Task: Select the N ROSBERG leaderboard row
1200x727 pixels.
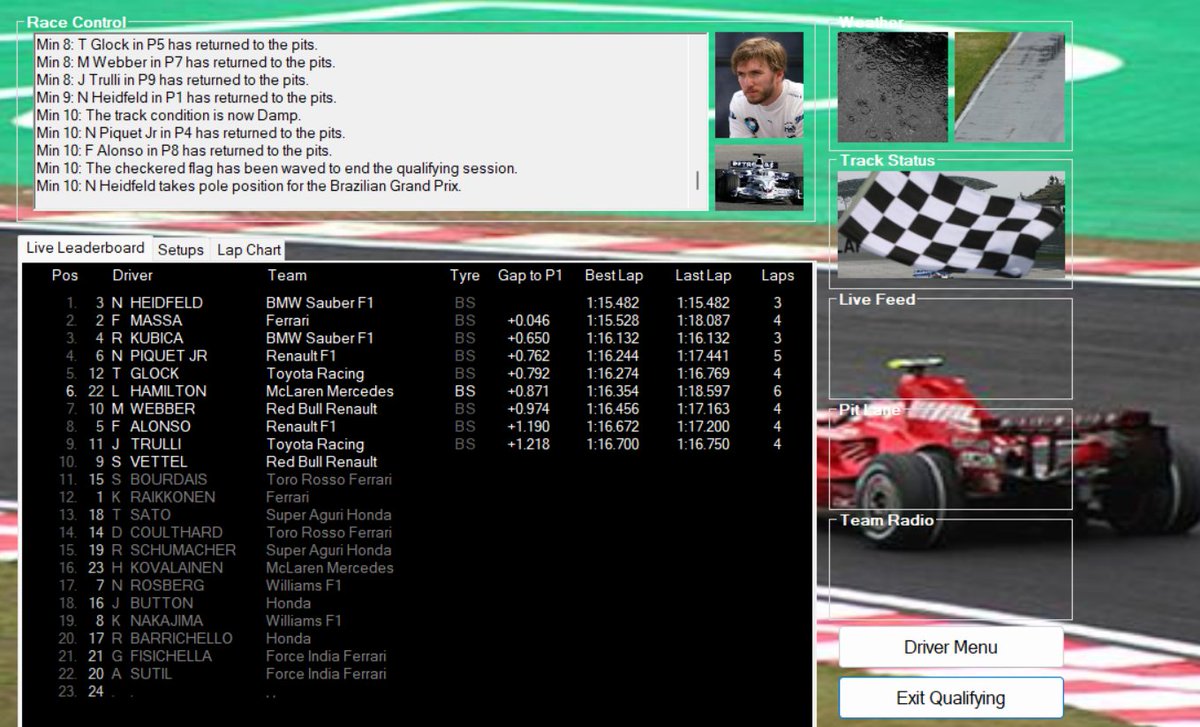Action: coord(418,585)
